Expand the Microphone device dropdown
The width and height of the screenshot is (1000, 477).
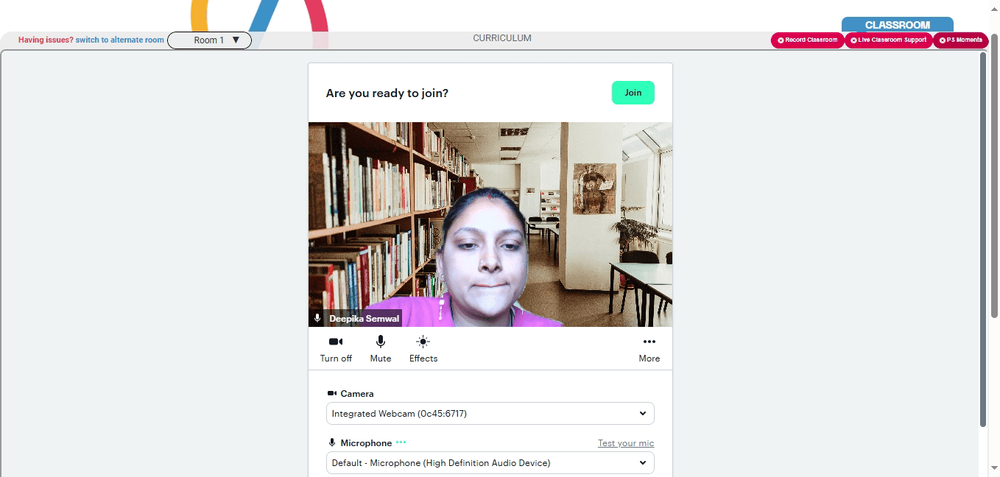490,463
